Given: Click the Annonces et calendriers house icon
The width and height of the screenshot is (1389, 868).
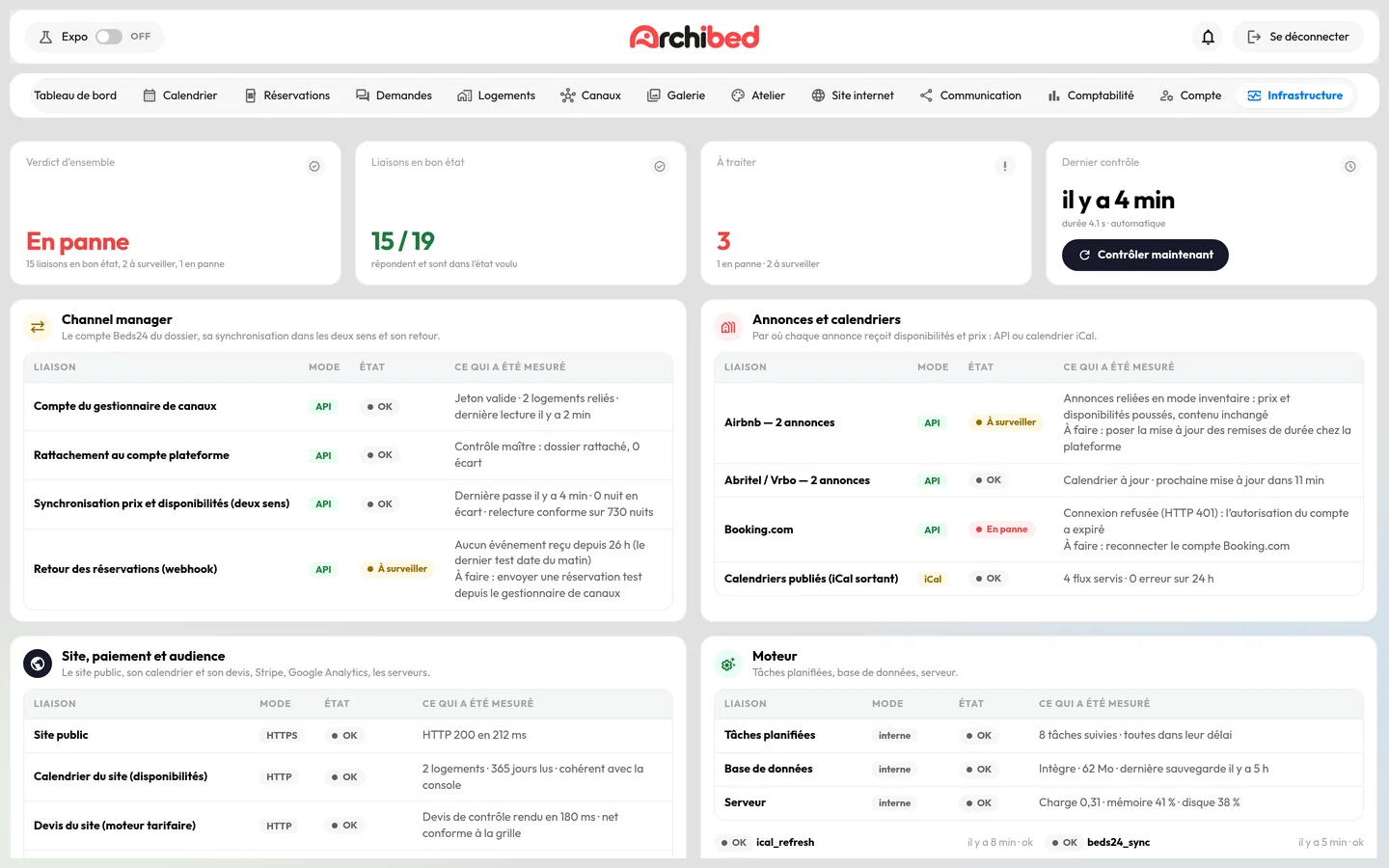Looking at the screenshot, I should (728, 327).
